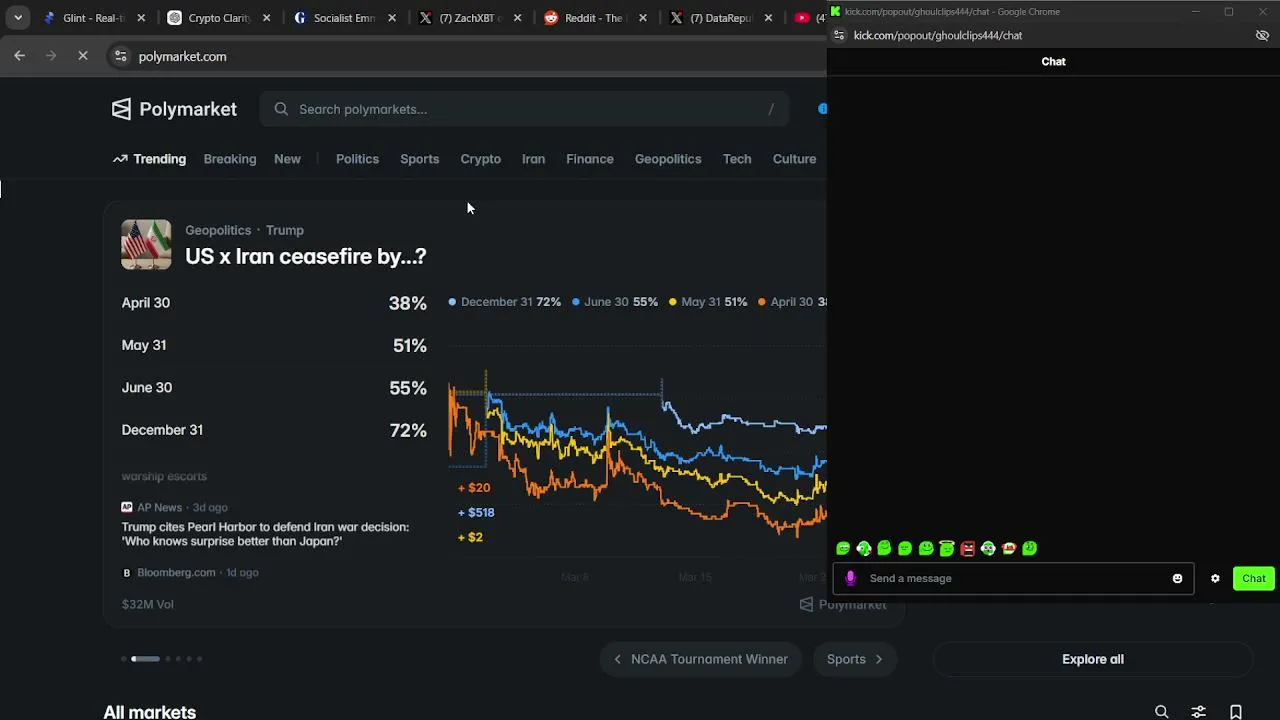Switch to the DataRepu browser tab
1280x720 pixels.
point(720,18)
